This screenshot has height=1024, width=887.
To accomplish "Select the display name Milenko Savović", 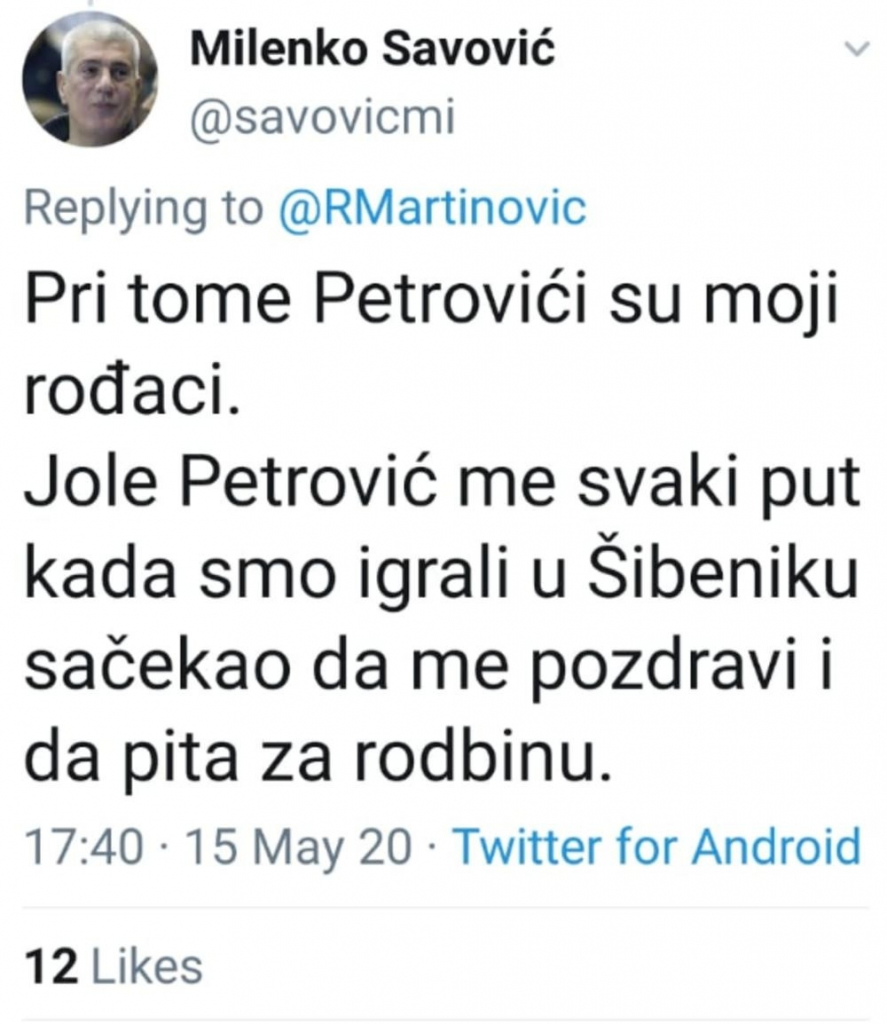I will coord(369,48).
